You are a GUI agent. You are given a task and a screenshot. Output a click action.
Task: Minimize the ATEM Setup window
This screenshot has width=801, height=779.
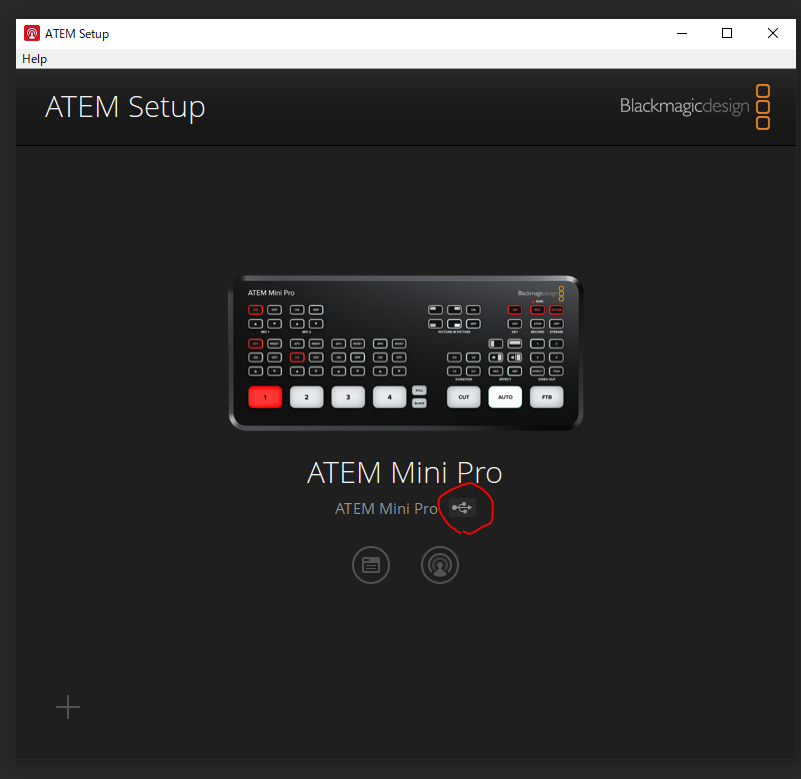tap(682, 34)
